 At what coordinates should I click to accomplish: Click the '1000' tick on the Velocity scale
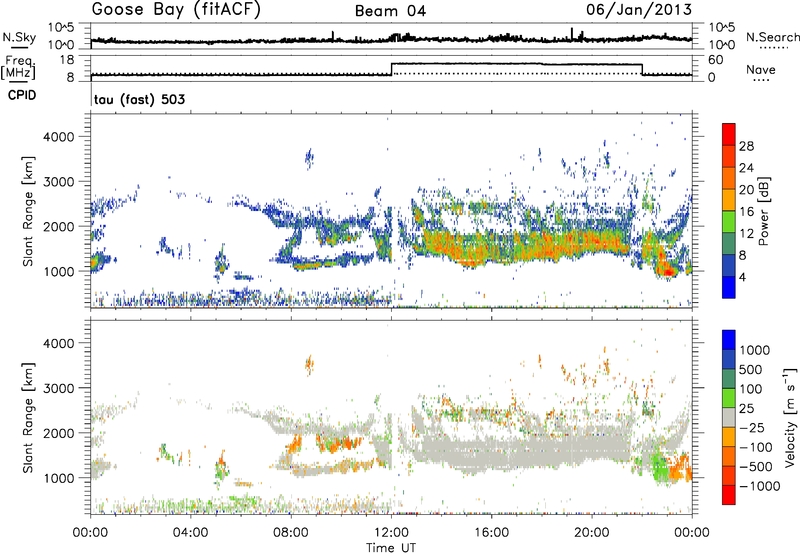pyautogui.click(x=754, y=350)
